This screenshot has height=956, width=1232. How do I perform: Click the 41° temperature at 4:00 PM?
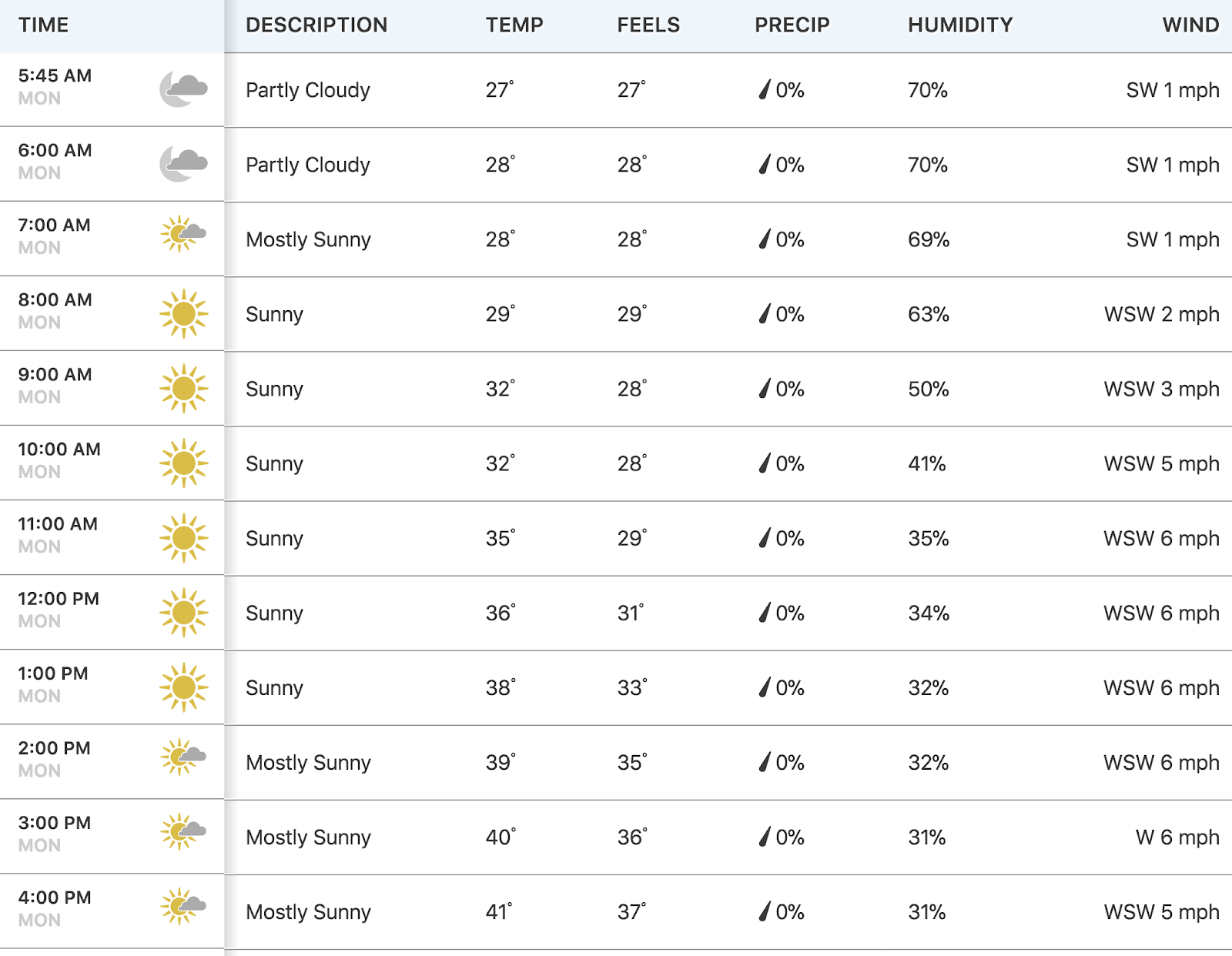pos(499,911)
